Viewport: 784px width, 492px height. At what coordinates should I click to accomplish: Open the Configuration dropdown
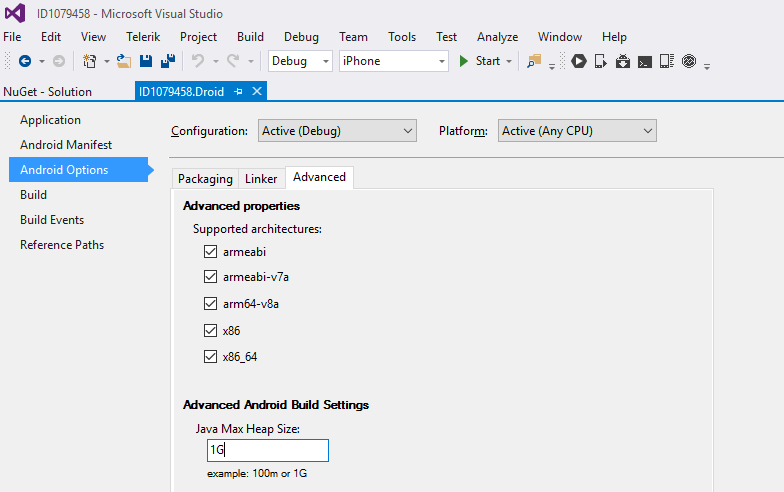pyautogui.click(x=337, y=131)
